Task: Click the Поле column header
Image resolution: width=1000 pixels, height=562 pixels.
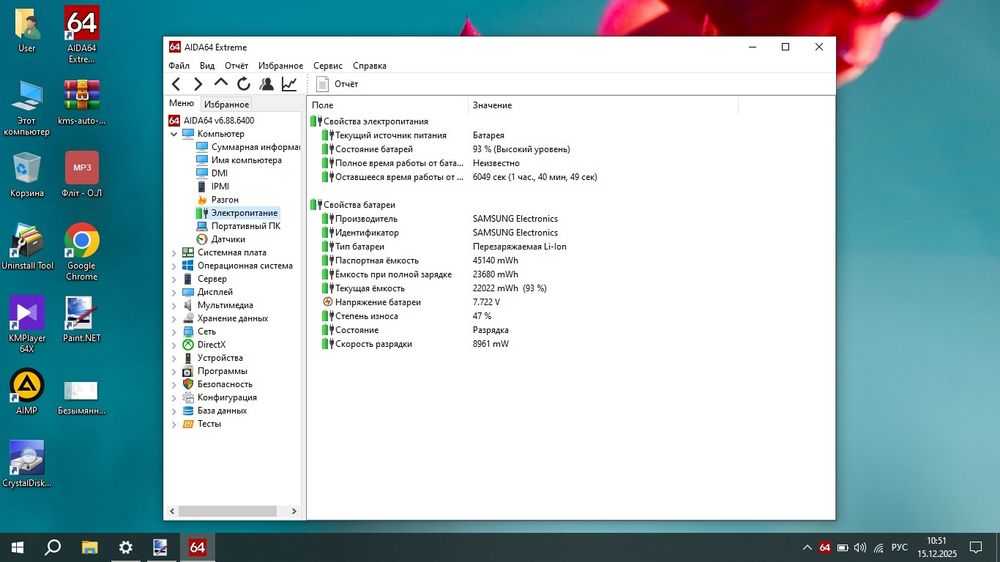Action: pyautogui.click(x=387, y=105)
